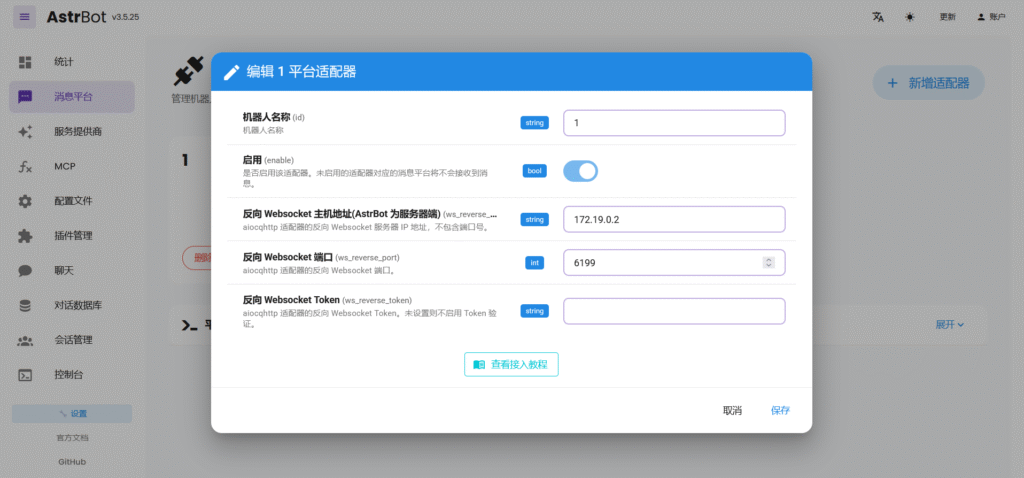Click the port number stepper arrows

(x=768, y=262)
